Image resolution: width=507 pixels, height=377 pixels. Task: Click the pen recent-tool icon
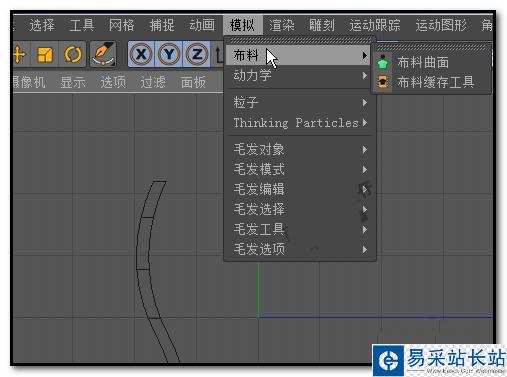[x=103, y=54]
